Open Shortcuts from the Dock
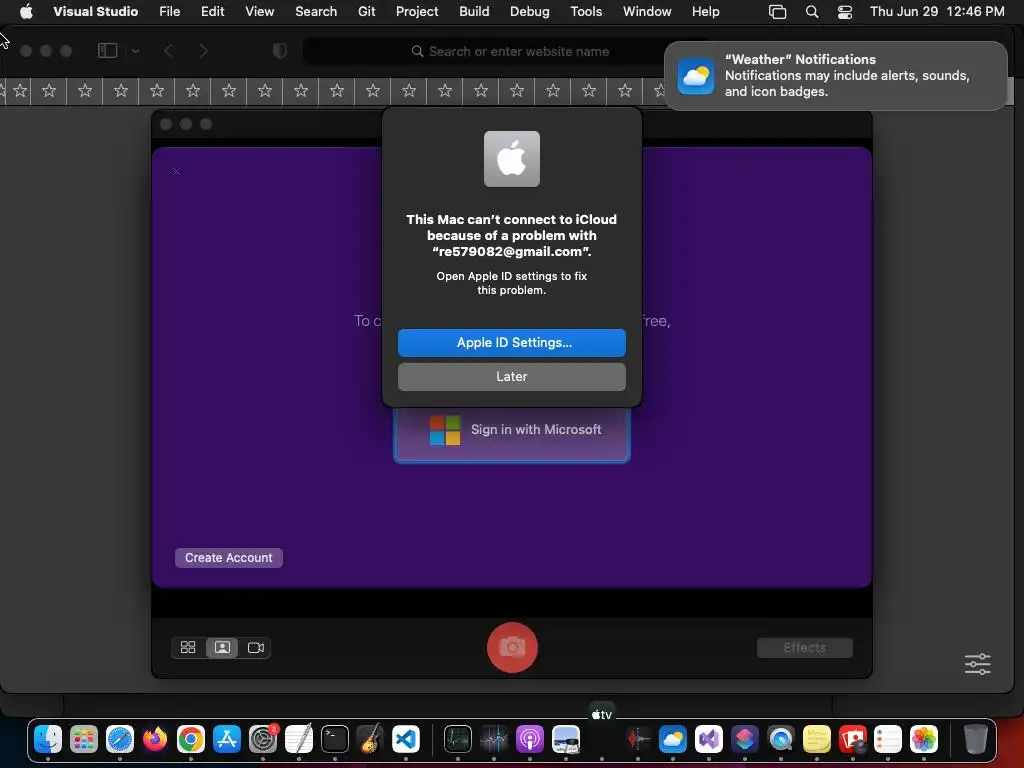 point(744,739)
